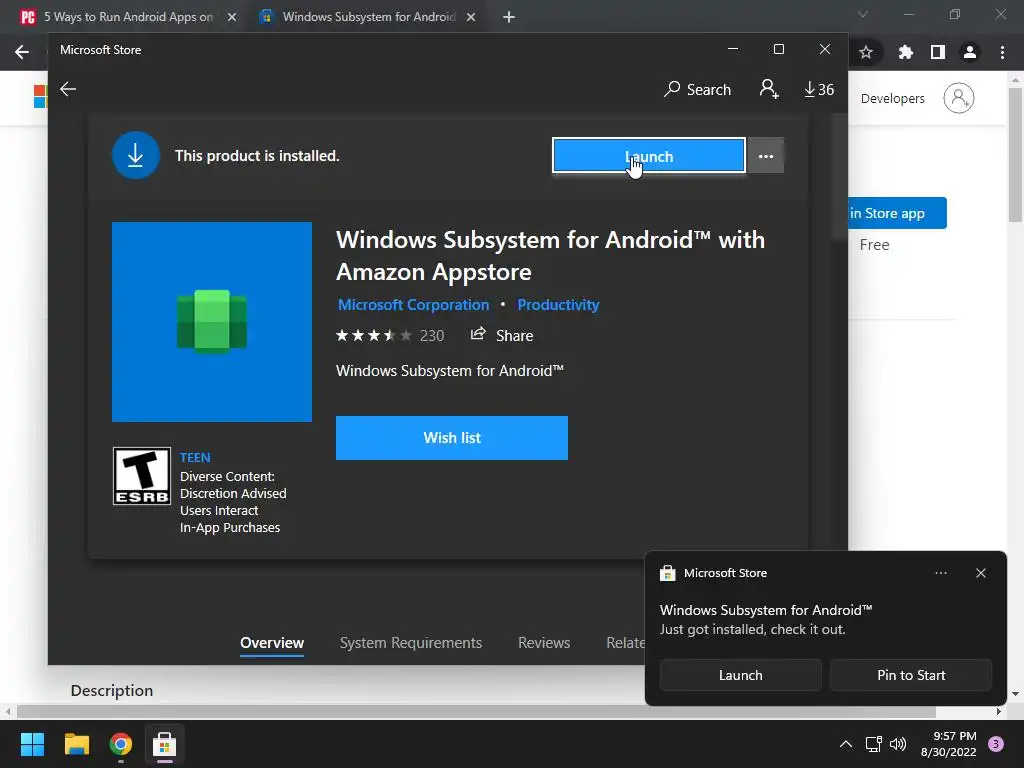Image resolution: width=1024 pixels, height=768 pixels.
Task: Open notification options ellipsis
Action: point(941,573)
